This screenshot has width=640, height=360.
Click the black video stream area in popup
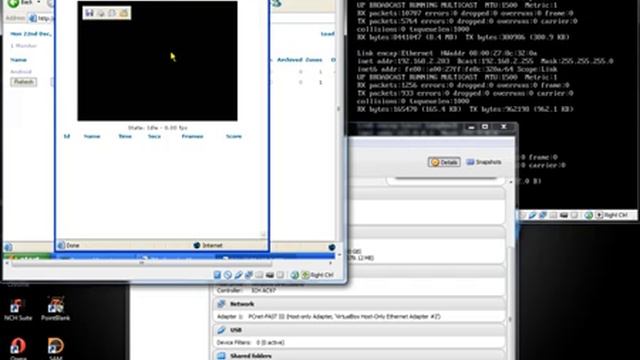click(x=158, y=61)
